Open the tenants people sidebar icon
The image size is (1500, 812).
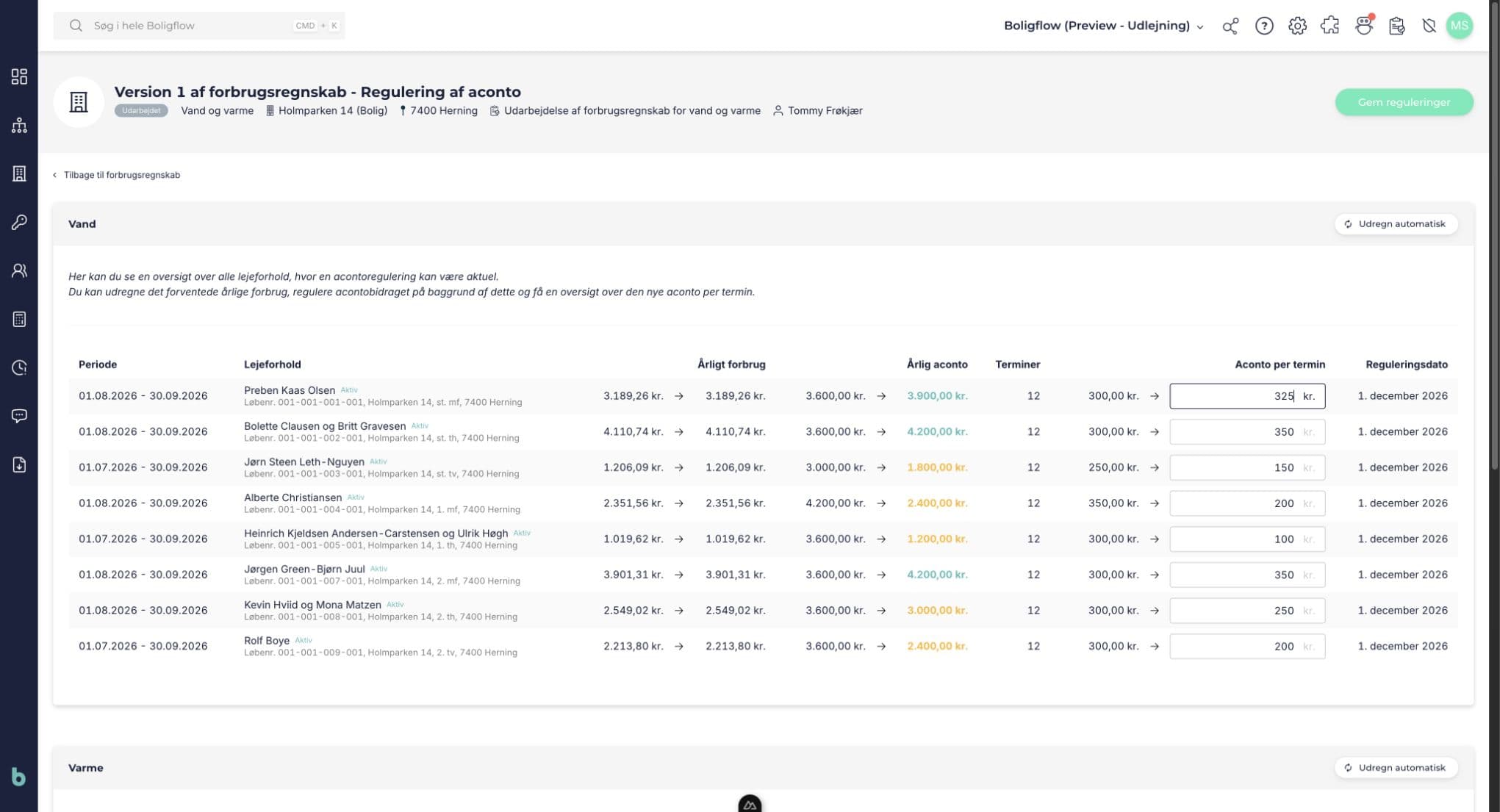[19, 270]
